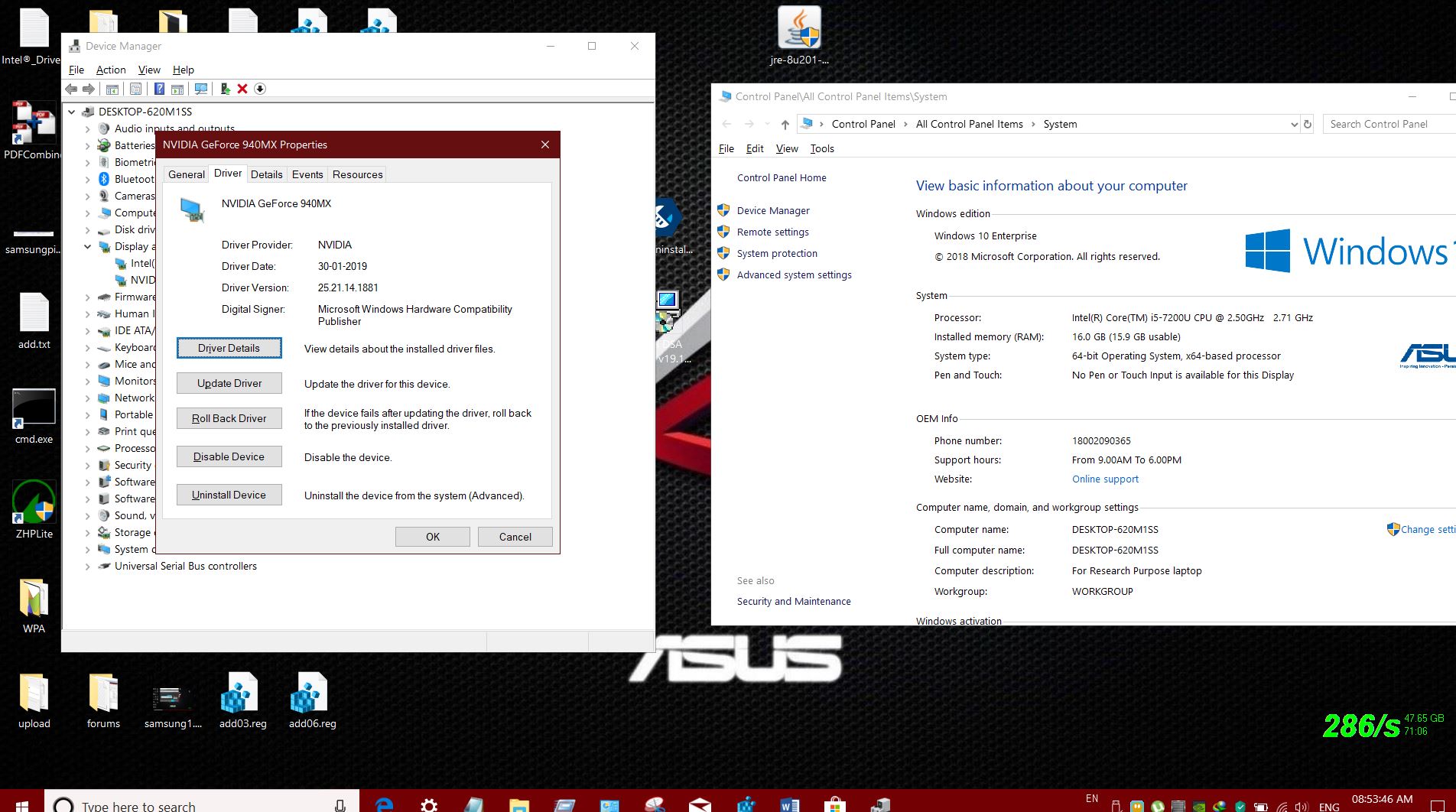Click the black down-arrow Disable device icon
The width and height of the screenshot is (1456, 812).
[260, 89]
